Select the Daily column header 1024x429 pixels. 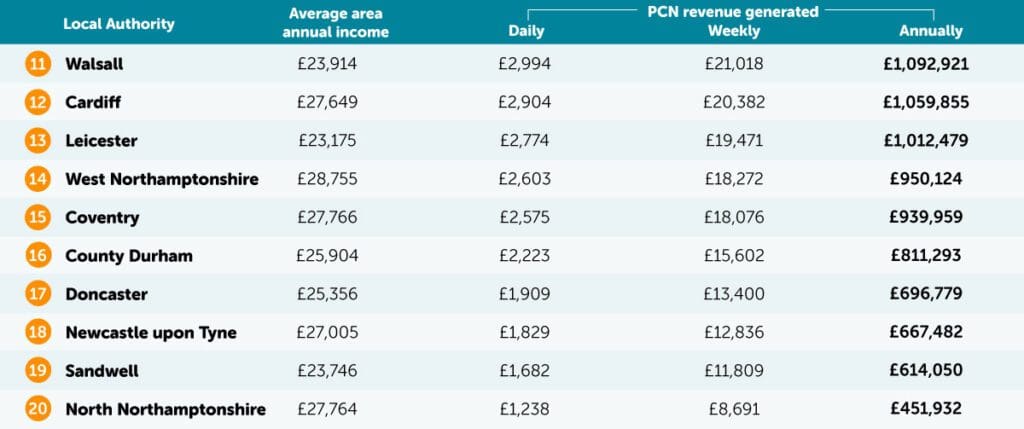pyautogui.click(x=526, y=31)
